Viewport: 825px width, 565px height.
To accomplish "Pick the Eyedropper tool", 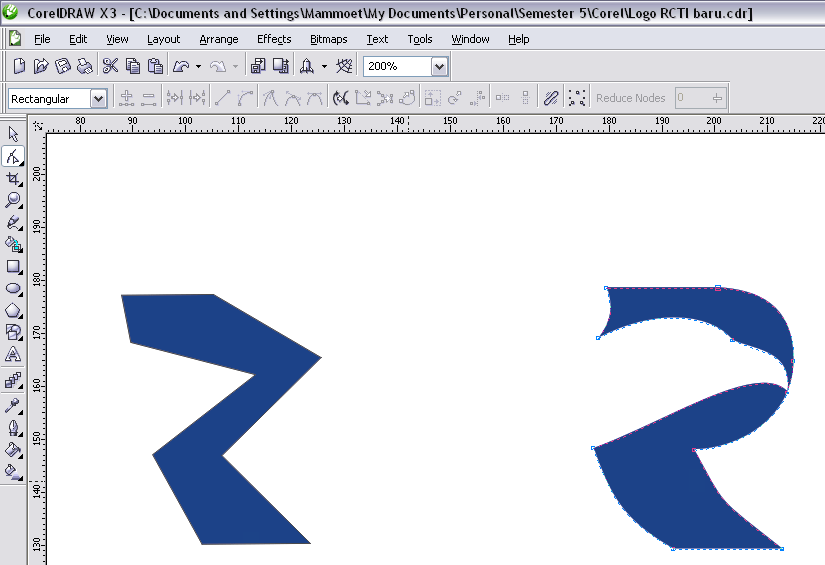I will pyautogui.click(x=13, y=406).
